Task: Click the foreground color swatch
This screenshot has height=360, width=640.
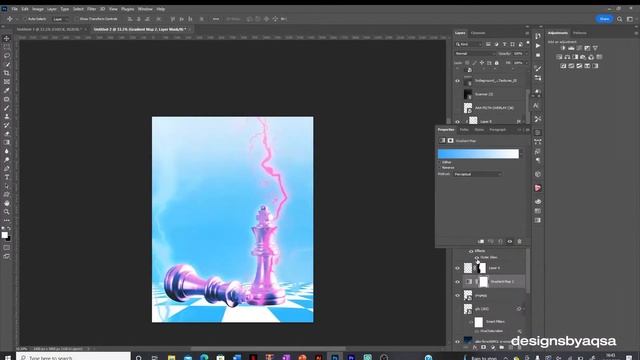Action: pyautogui.click(x=4, y=235)
